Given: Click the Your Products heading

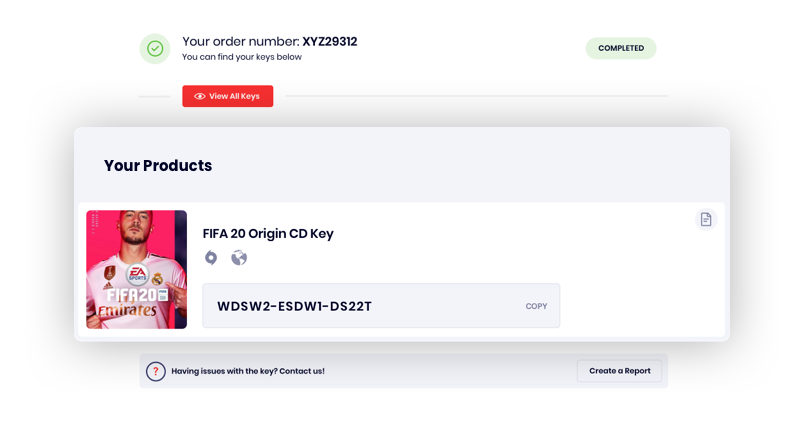Looking at the screenshot, I should (158, 166).
